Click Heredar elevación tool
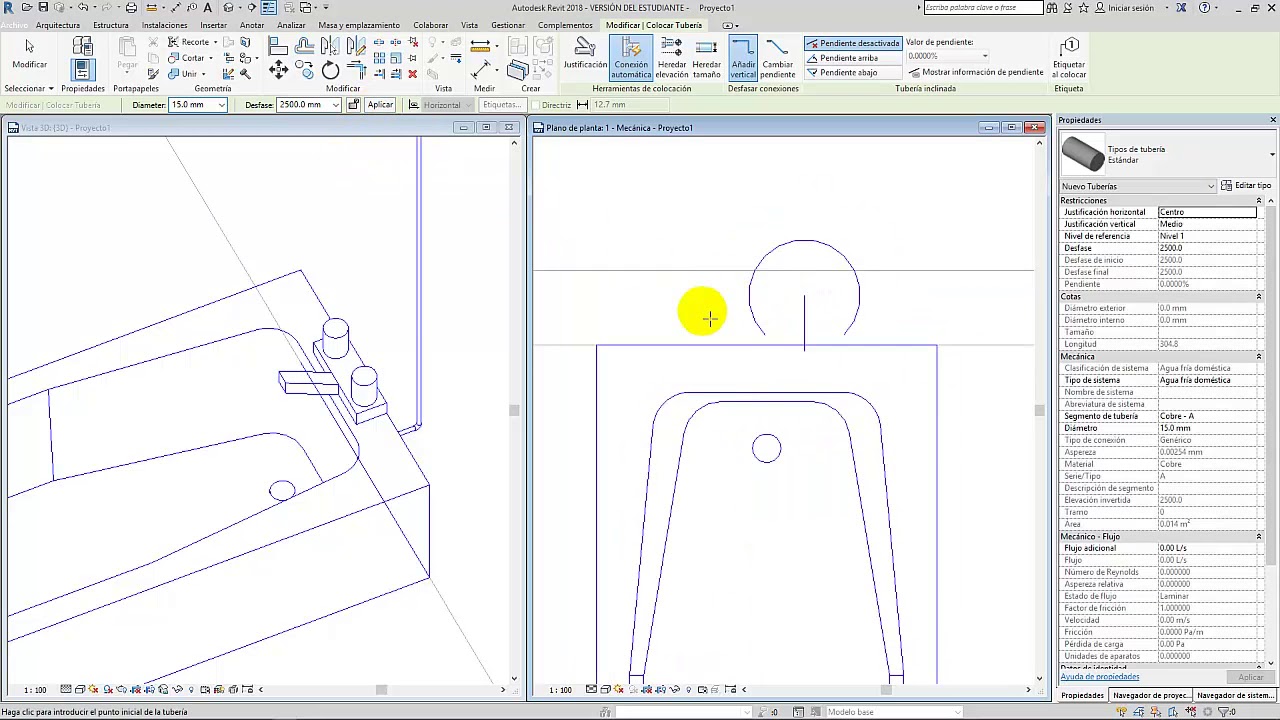 672,58
